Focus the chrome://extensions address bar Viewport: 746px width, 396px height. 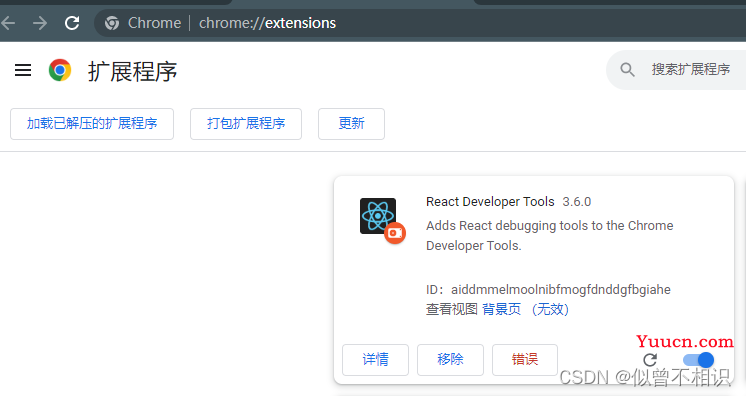click(419, 23)
